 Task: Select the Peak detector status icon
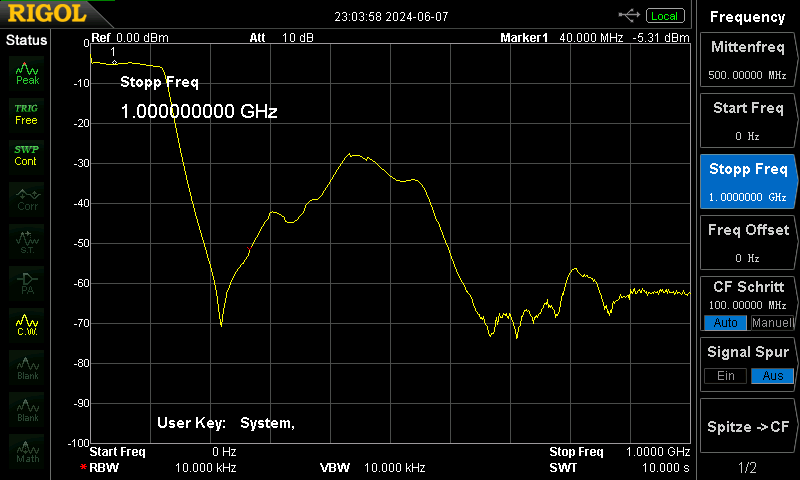click(x=27, y=73)
